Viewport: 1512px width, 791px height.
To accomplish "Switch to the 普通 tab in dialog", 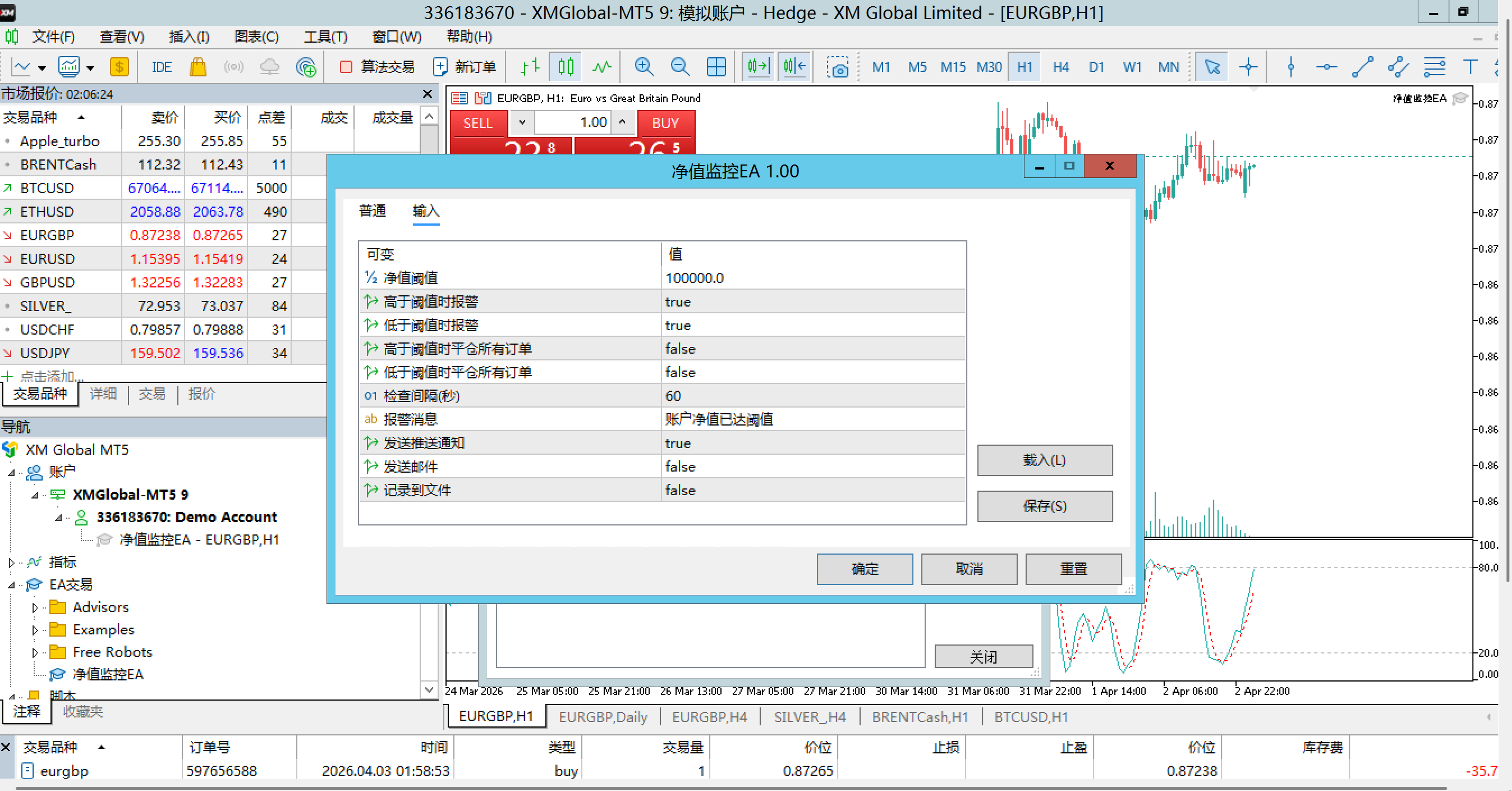I will tap(372, 211).
